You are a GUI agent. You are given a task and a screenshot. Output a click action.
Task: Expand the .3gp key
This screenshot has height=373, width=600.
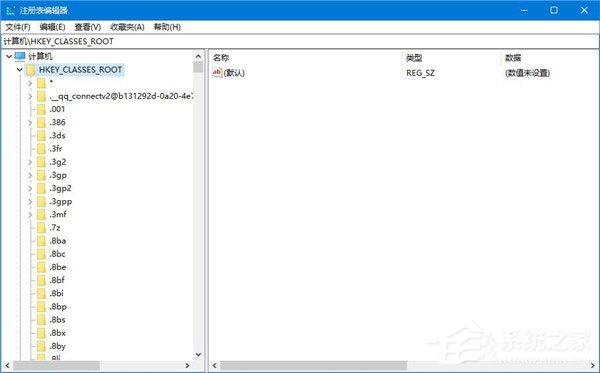pos(30,175)
